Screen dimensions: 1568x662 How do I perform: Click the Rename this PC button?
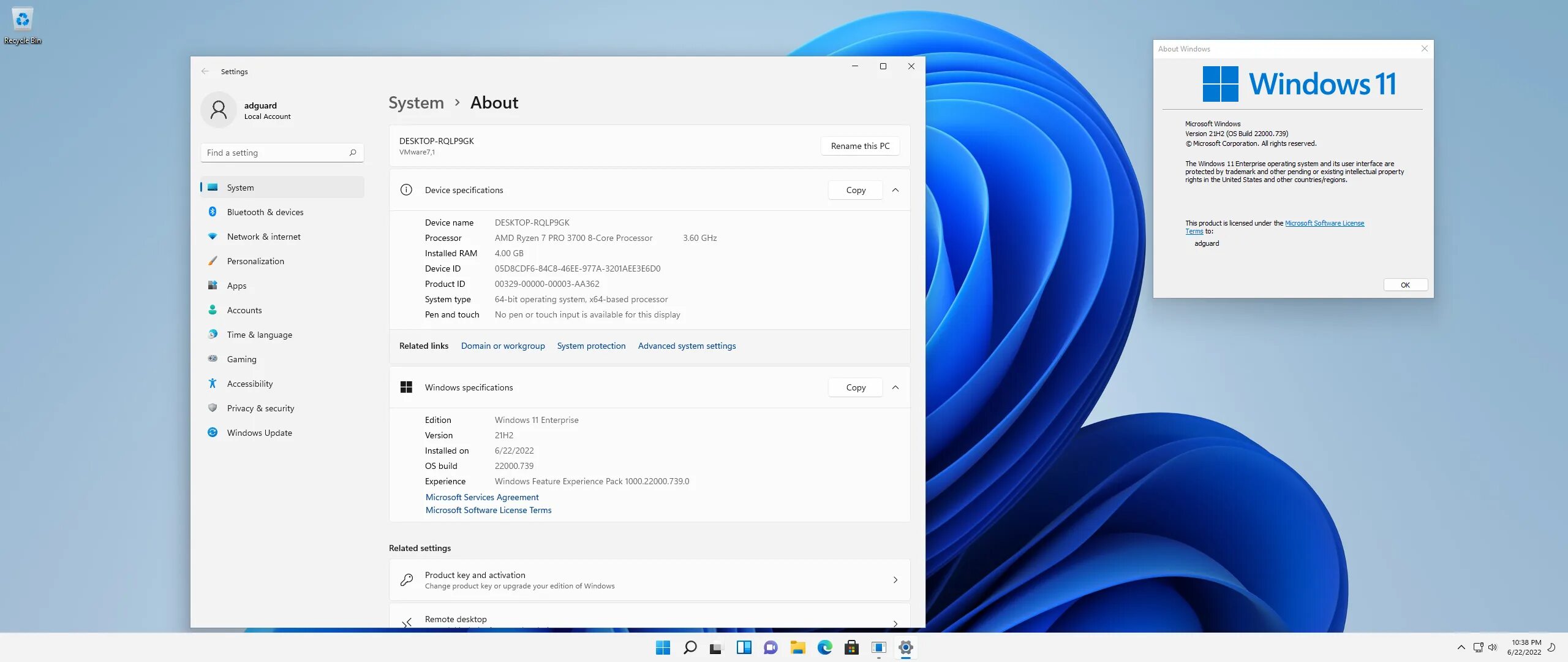click(x=859, y=146)
